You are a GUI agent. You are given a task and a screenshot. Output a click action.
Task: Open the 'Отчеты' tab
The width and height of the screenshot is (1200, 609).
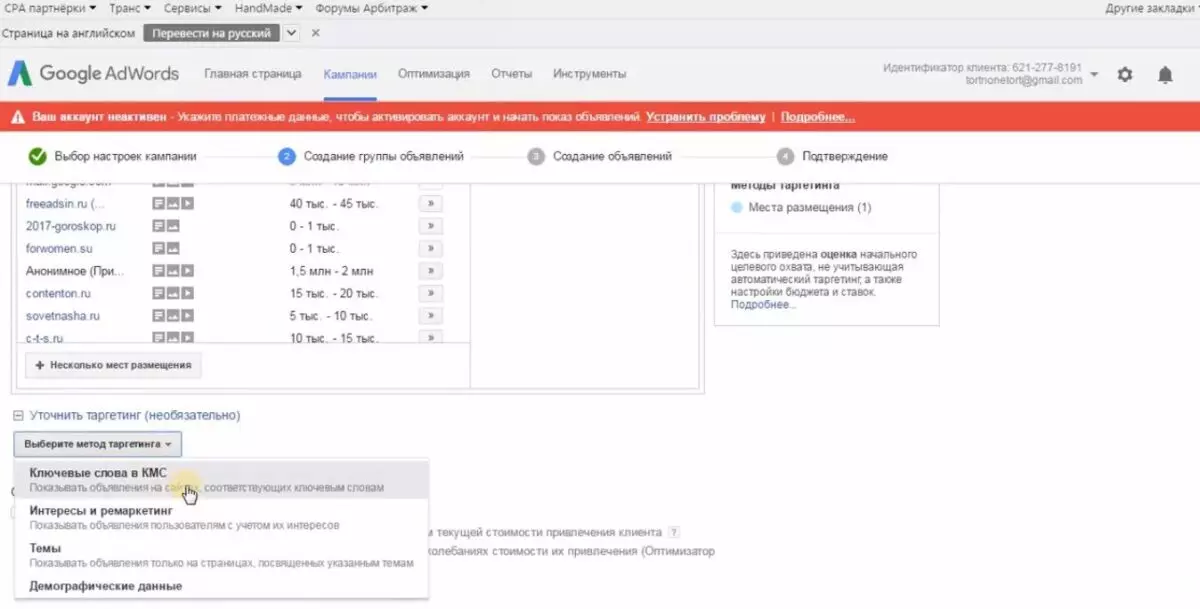click(x=511, y=74)
